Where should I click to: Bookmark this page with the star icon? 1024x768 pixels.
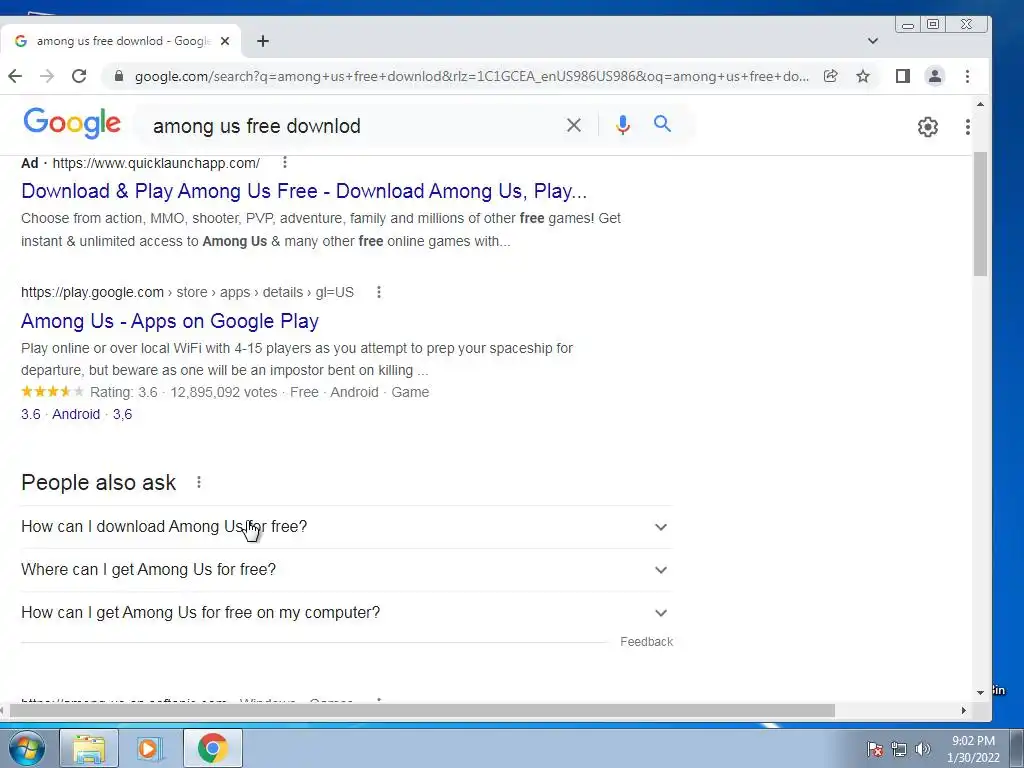(x=863, y=76)
